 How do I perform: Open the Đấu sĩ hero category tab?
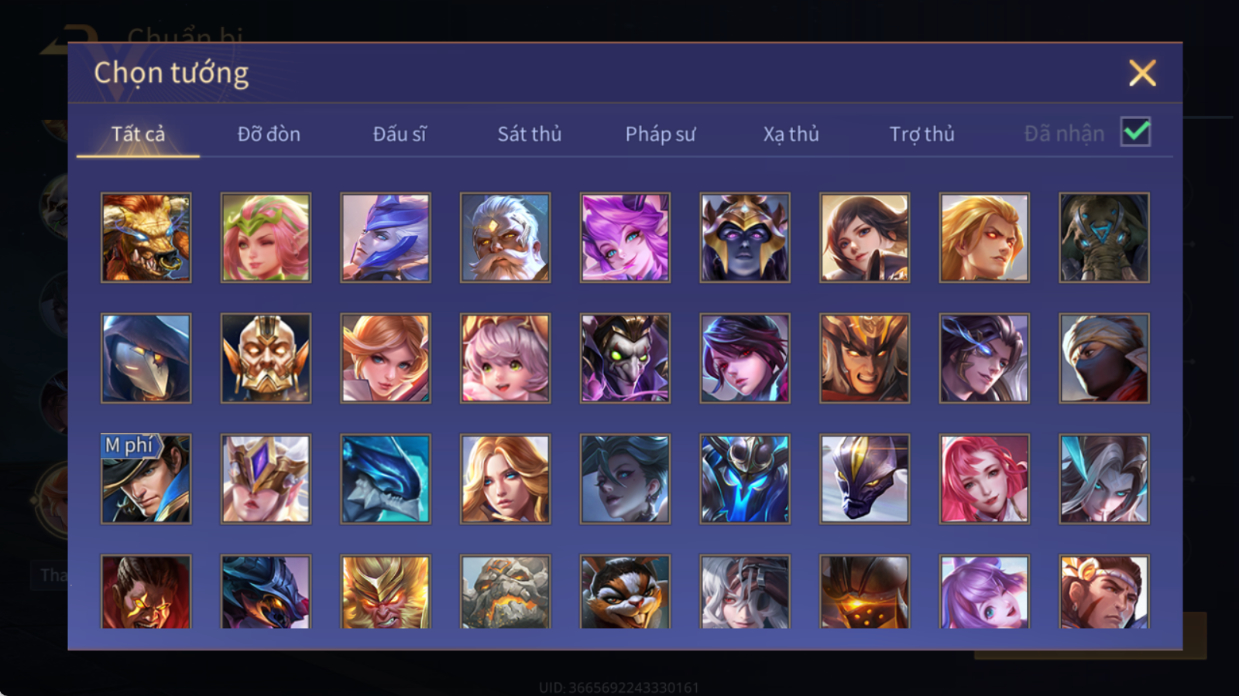pyautogui.click(x=399, y=134)
